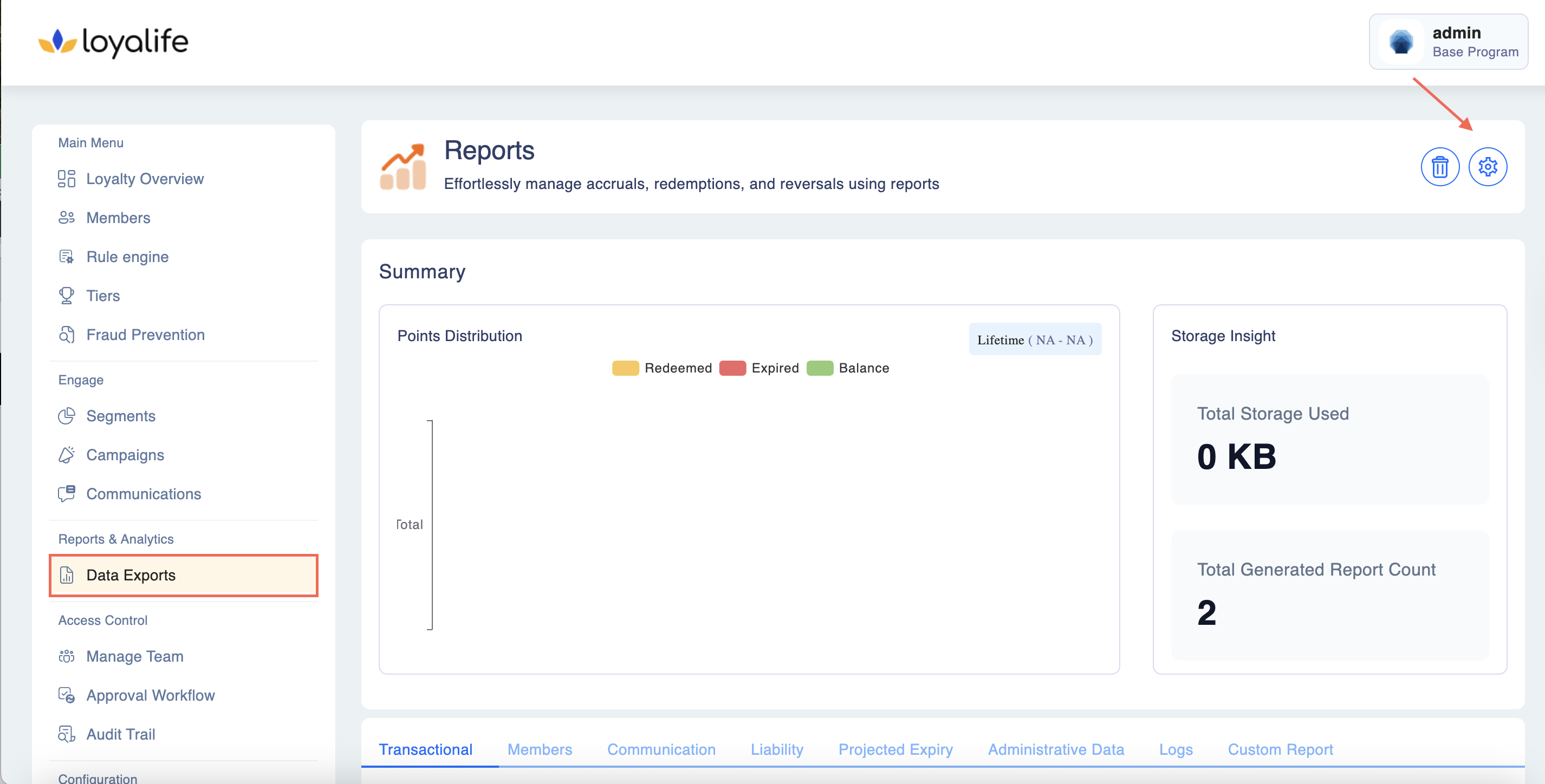Viewport: 1545px width, 784px height.
Task: Go to Fraud Prevention in the sidebar
Action: coord(145,335)
